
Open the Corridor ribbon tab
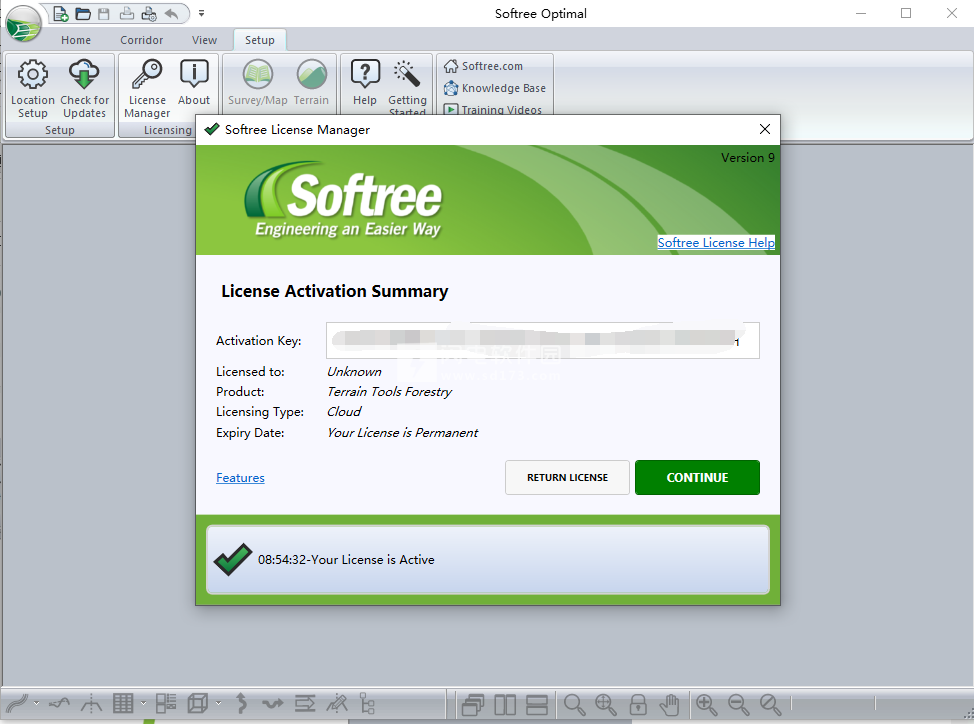pyautogui.click(x=142, y=40)
